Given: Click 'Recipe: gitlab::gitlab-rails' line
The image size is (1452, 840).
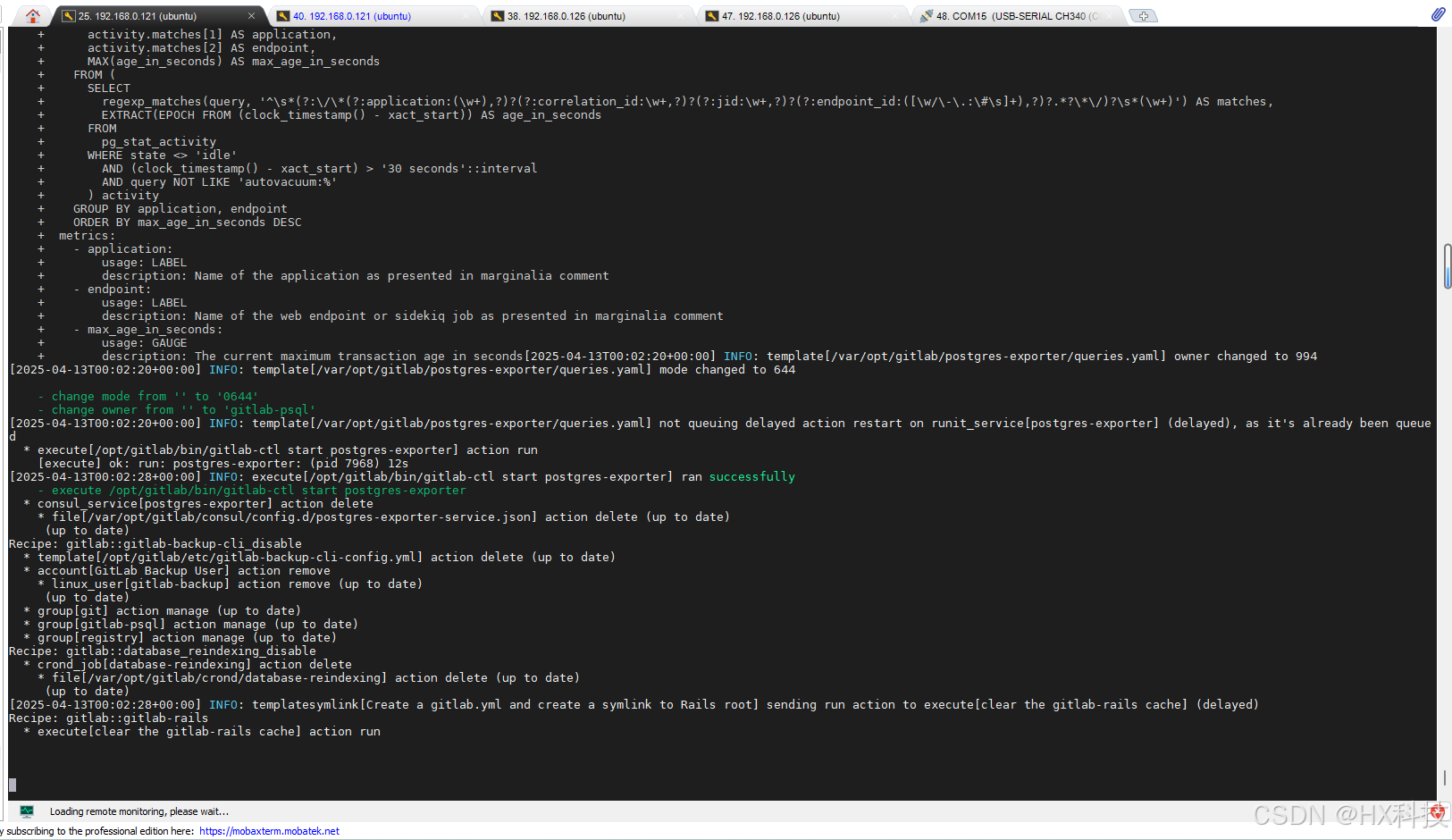Looking at the screenshot, I should (108, 718).
